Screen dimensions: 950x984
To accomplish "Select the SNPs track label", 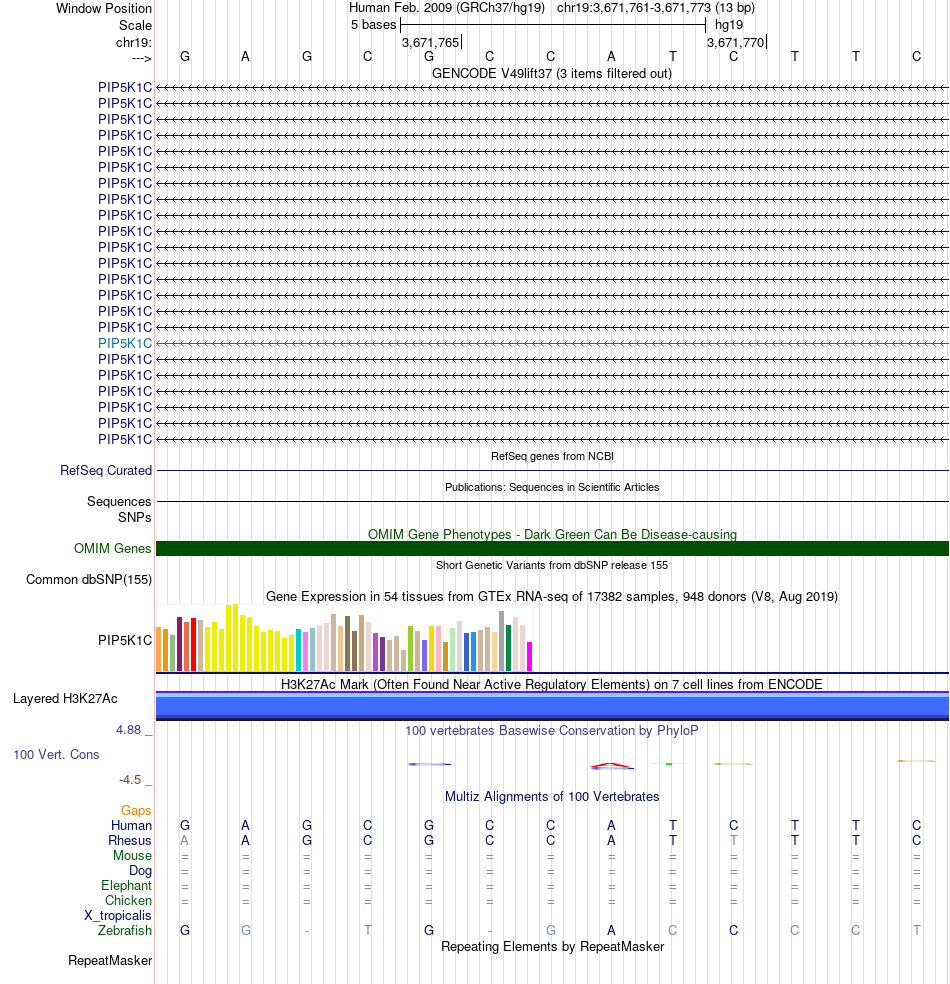I will (x=134, y=517).
